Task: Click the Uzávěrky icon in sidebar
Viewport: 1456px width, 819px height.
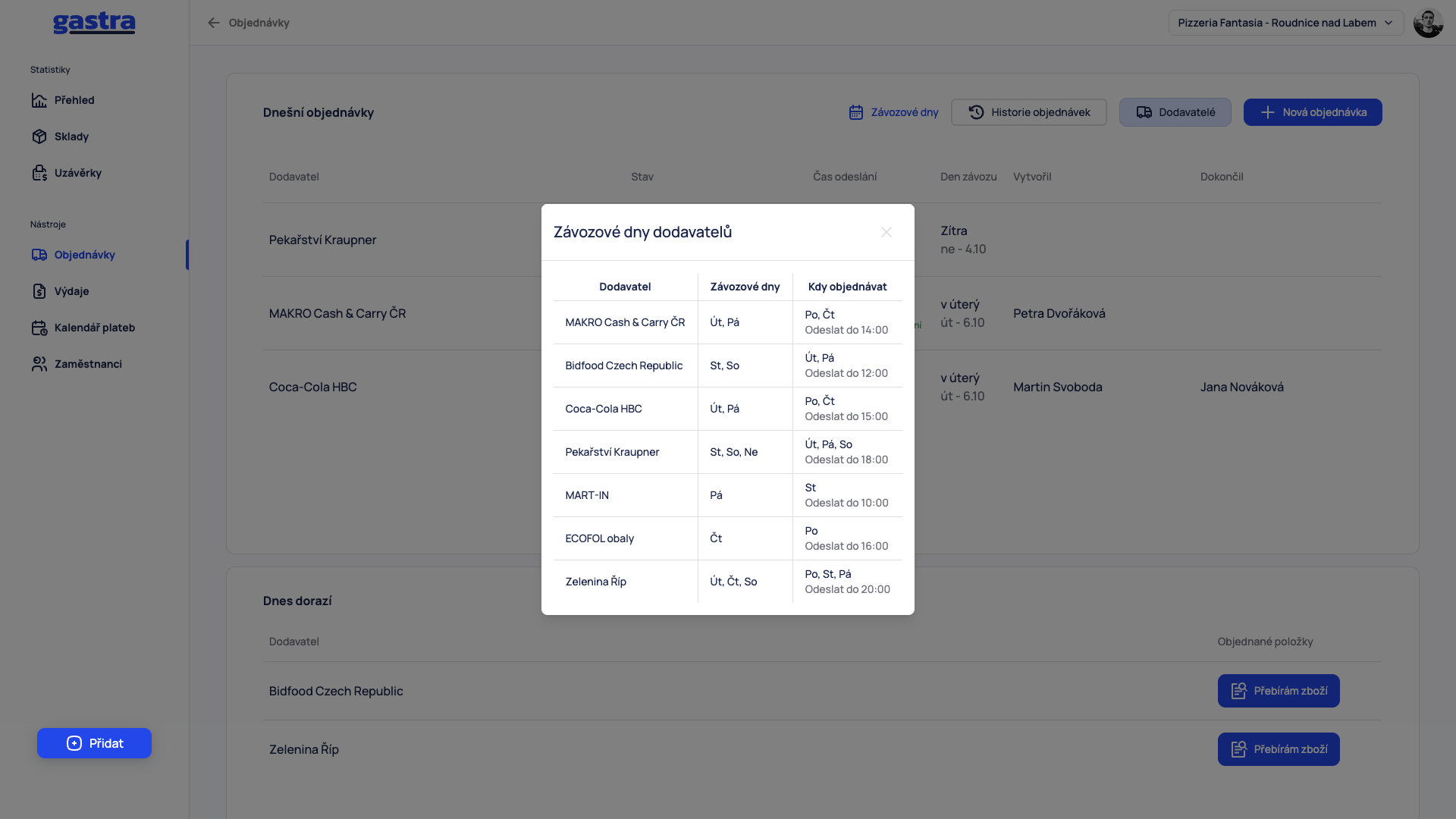Action: click(x=39, y=173)
